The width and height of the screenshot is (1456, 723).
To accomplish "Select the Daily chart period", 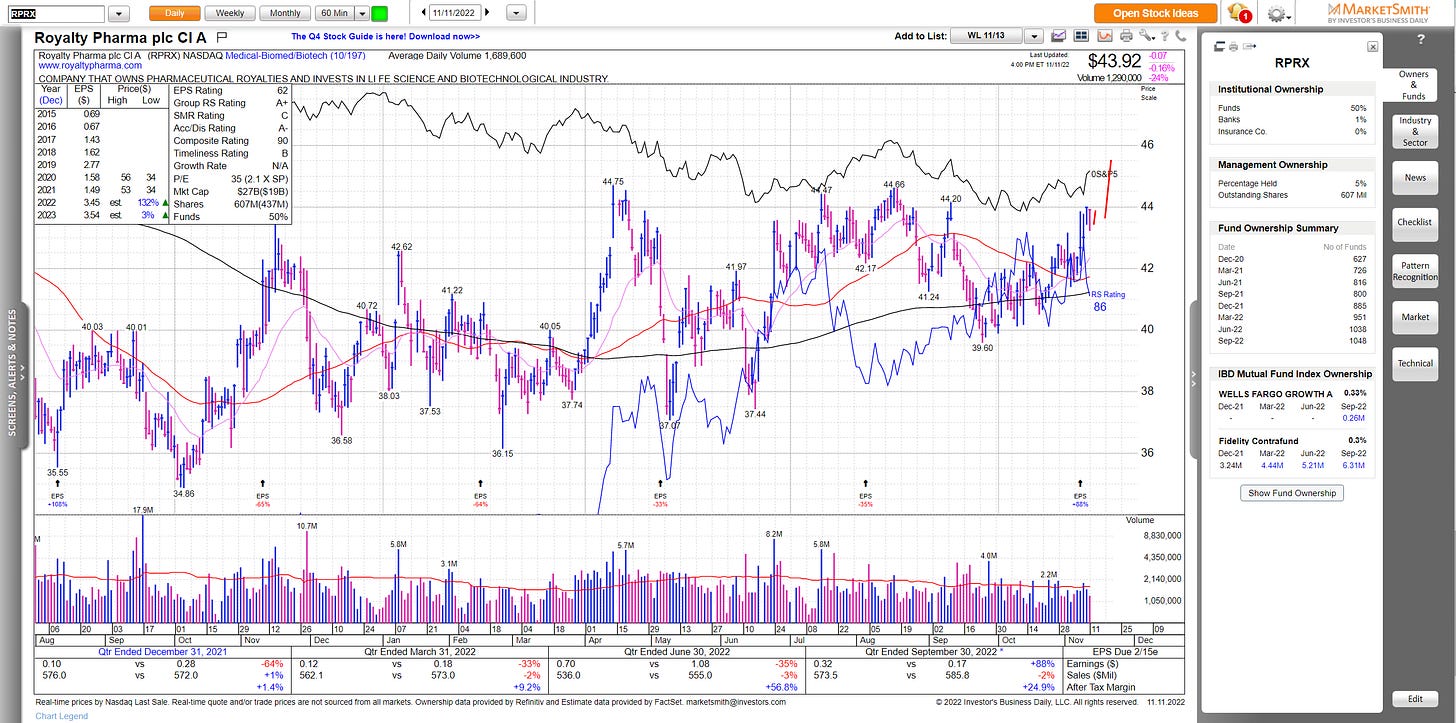I will [174, 13].
